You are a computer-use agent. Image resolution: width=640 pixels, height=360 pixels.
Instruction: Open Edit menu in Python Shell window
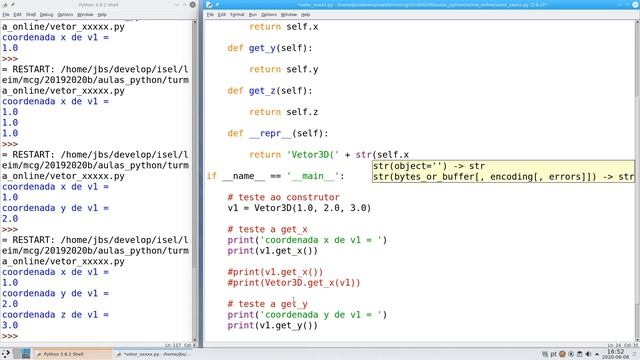(17, 14)
